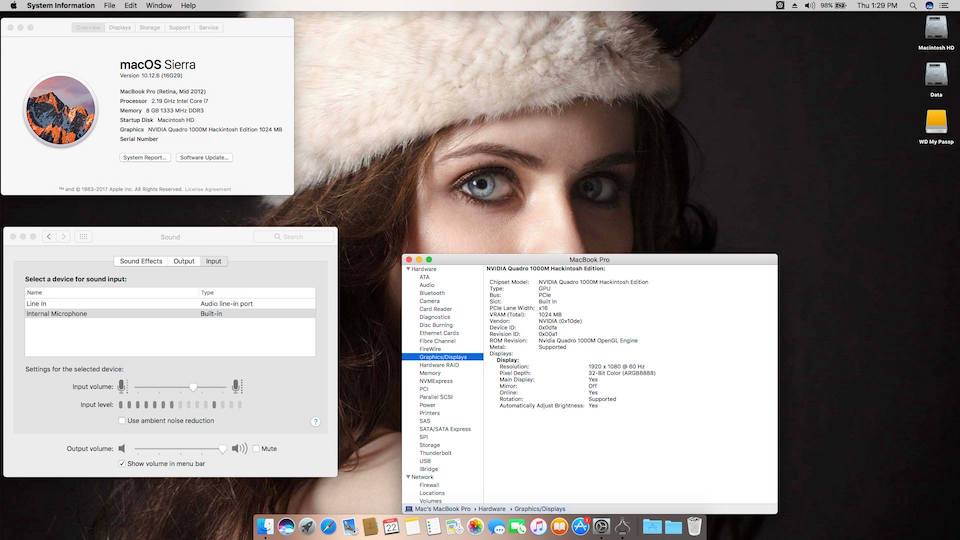
Task: Uncheck Show volume in menu bar
Action: click(x=121, y=464)
